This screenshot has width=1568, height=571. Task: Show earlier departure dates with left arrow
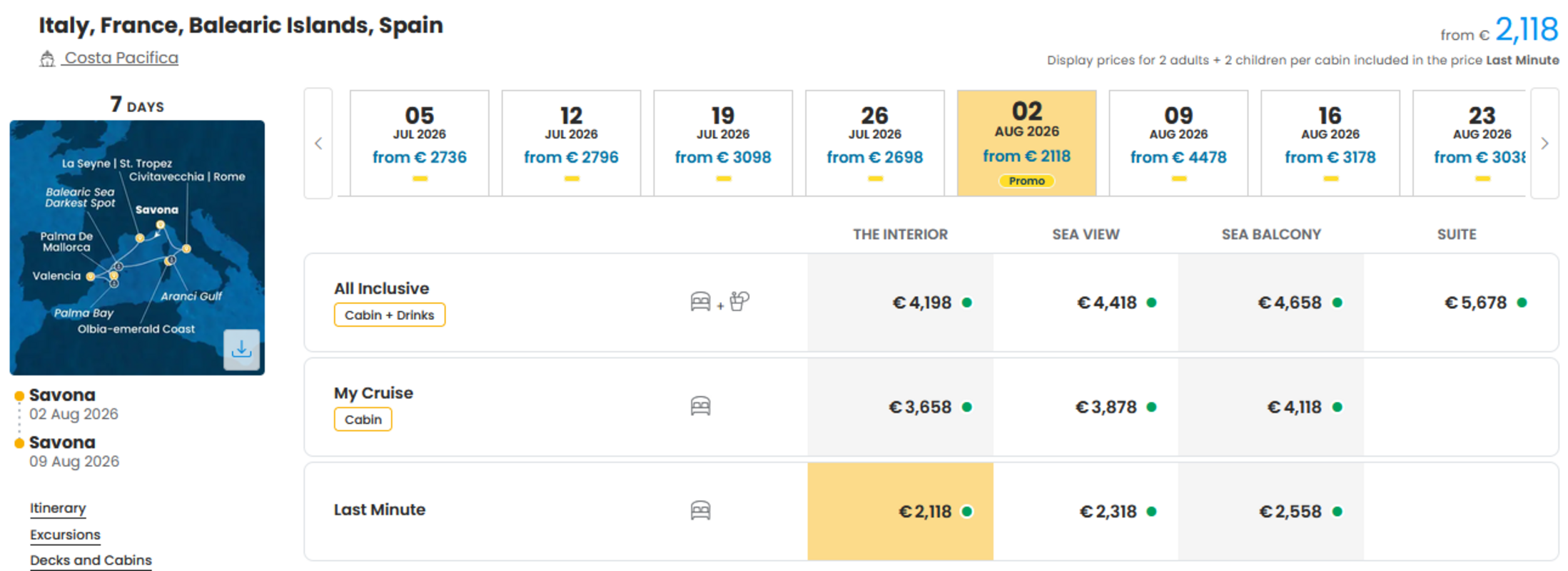click(x=318, y=143)
